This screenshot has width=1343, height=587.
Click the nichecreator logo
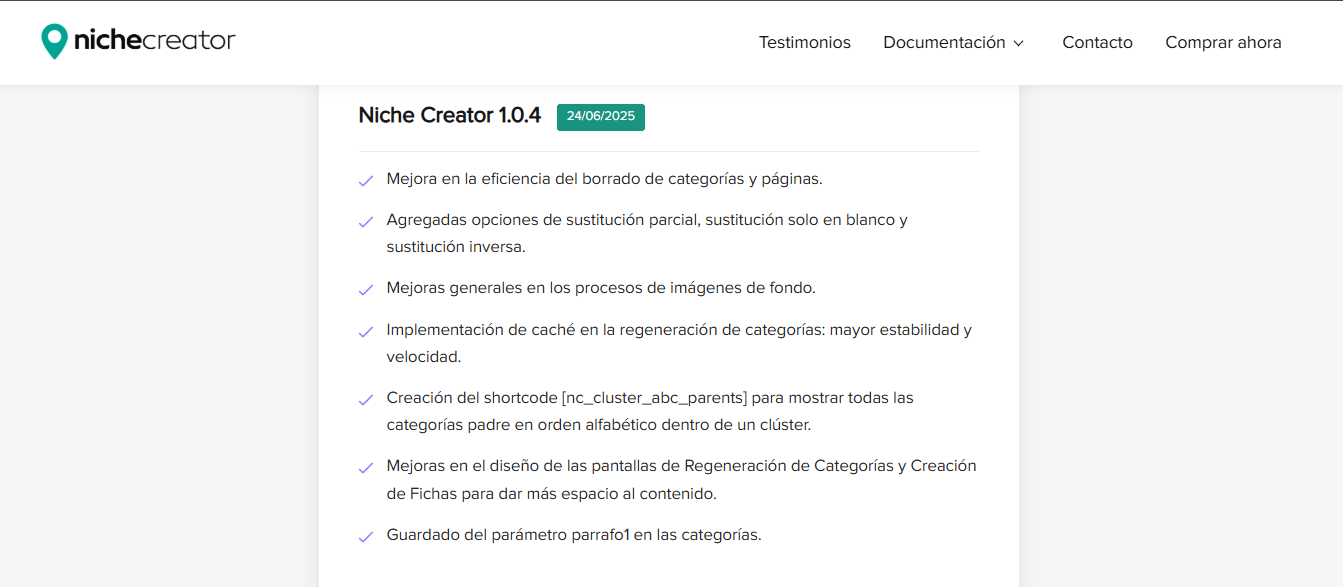[x=138, y=41]
